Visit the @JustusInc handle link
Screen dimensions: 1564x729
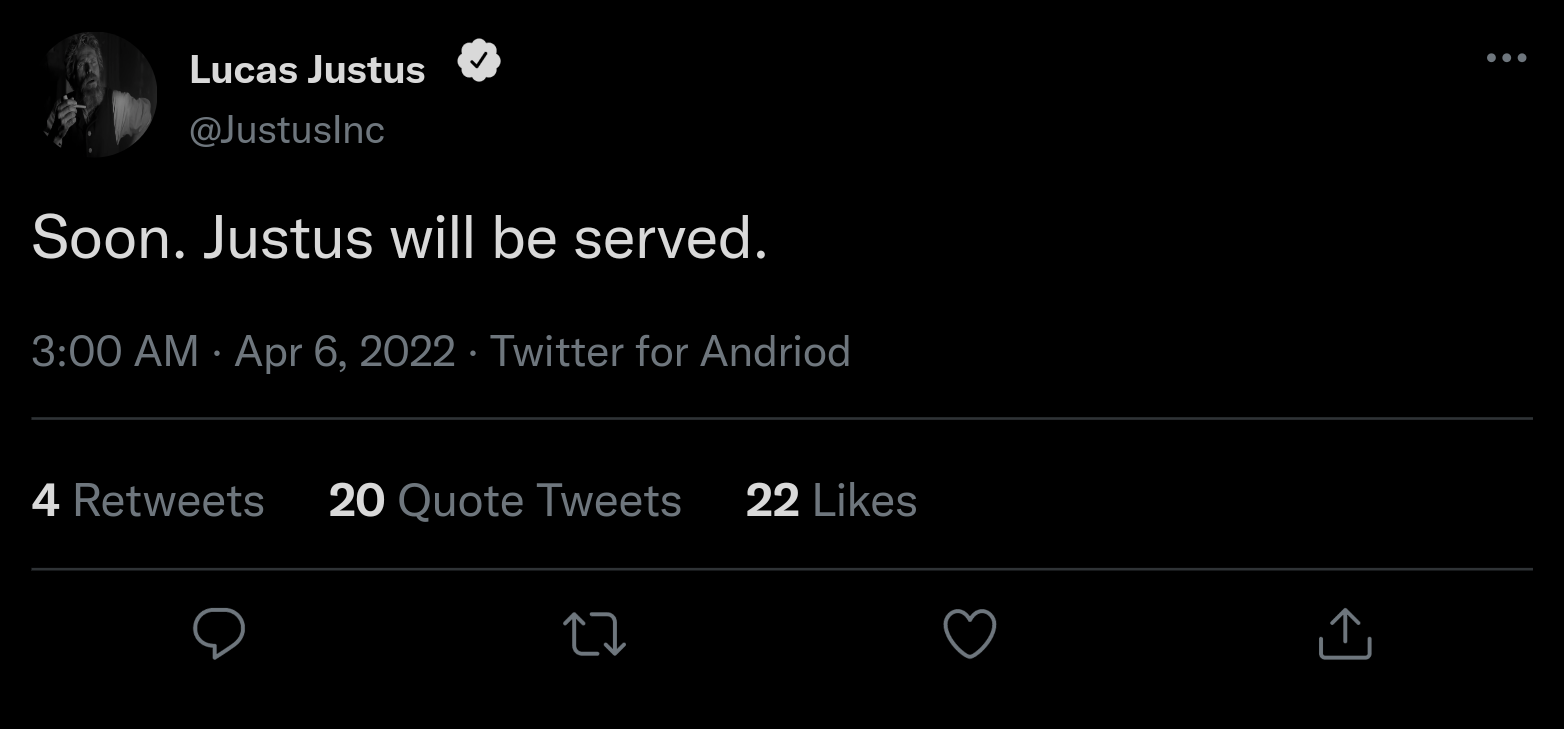(286, 130)
